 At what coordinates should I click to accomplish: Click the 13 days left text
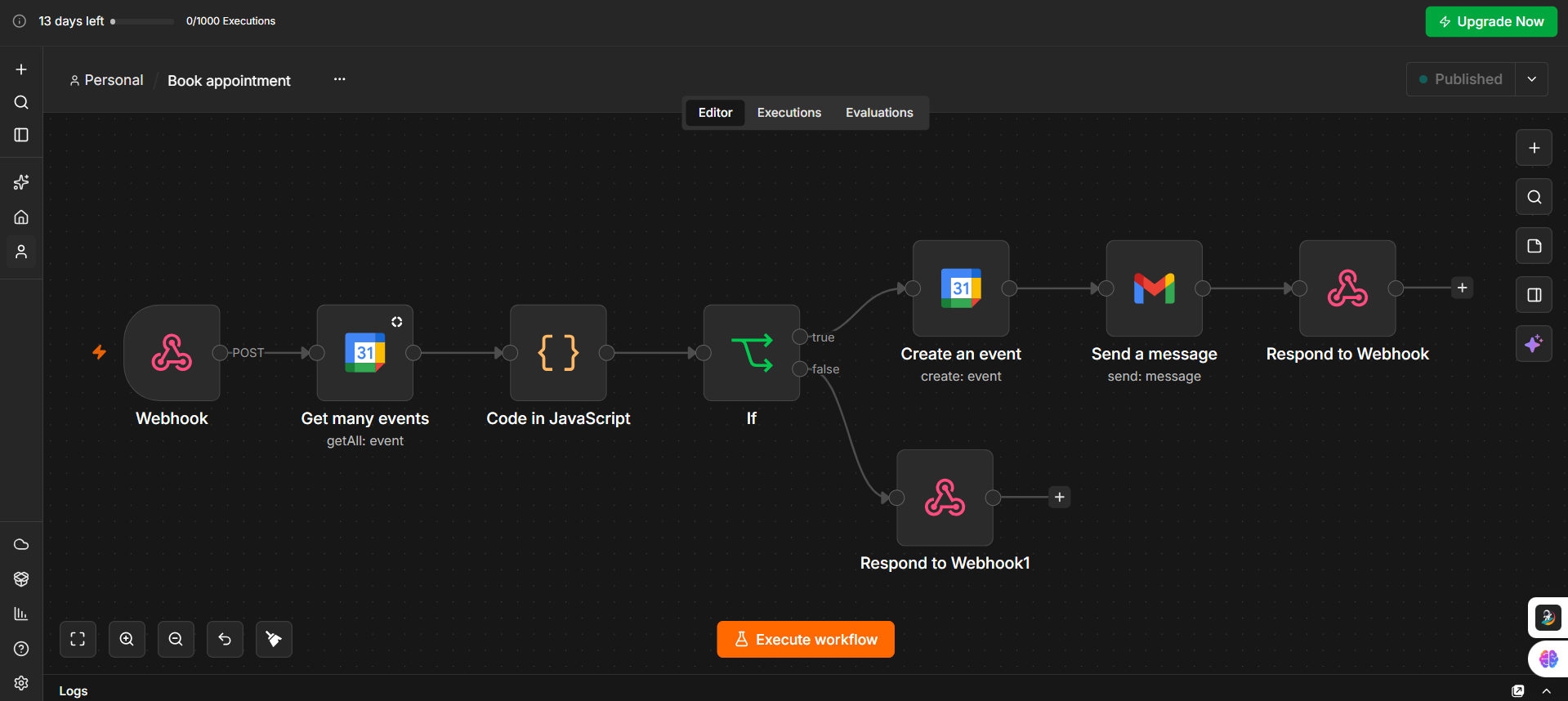tap(71, 21)
